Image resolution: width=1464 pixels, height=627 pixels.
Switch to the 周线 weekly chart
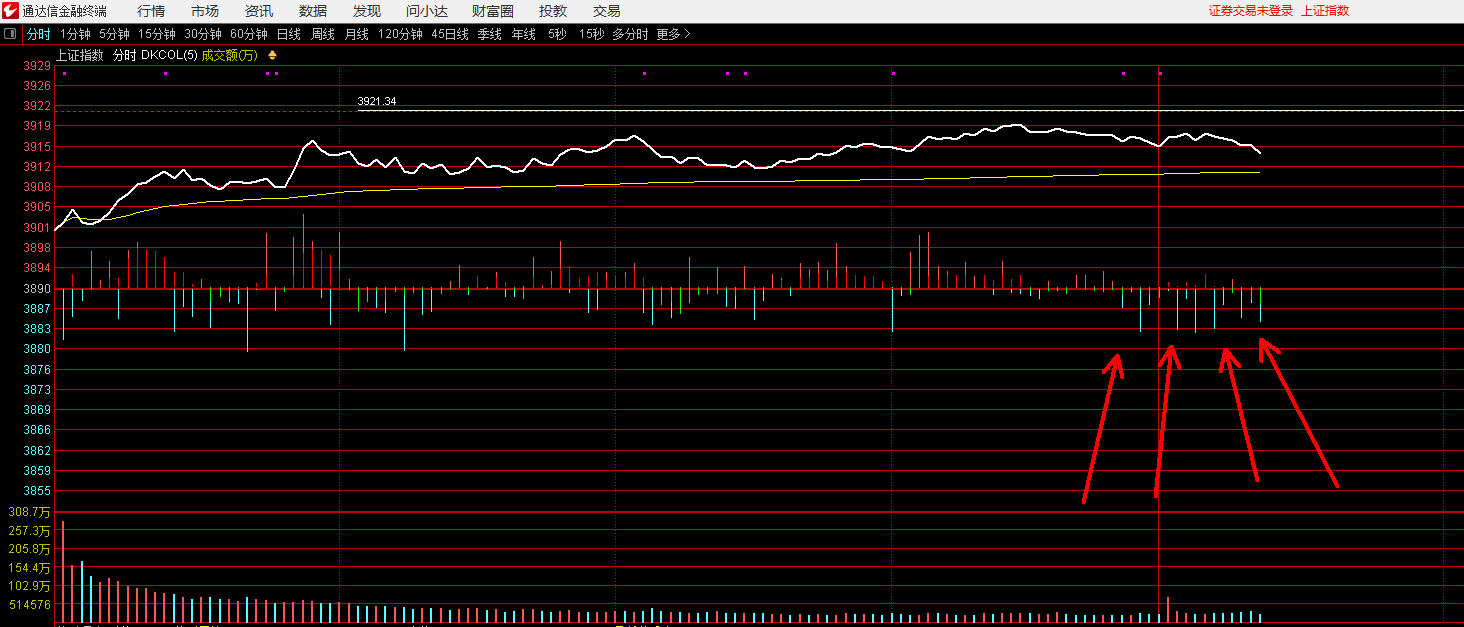323,34
